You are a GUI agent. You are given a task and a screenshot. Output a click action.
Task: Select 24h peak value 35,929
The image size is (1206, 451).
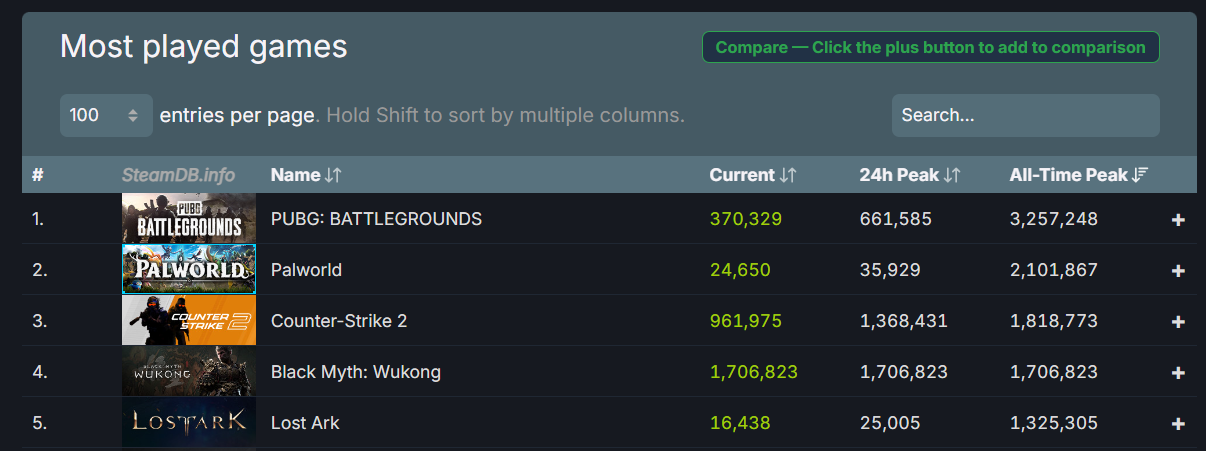coord(890,270)
